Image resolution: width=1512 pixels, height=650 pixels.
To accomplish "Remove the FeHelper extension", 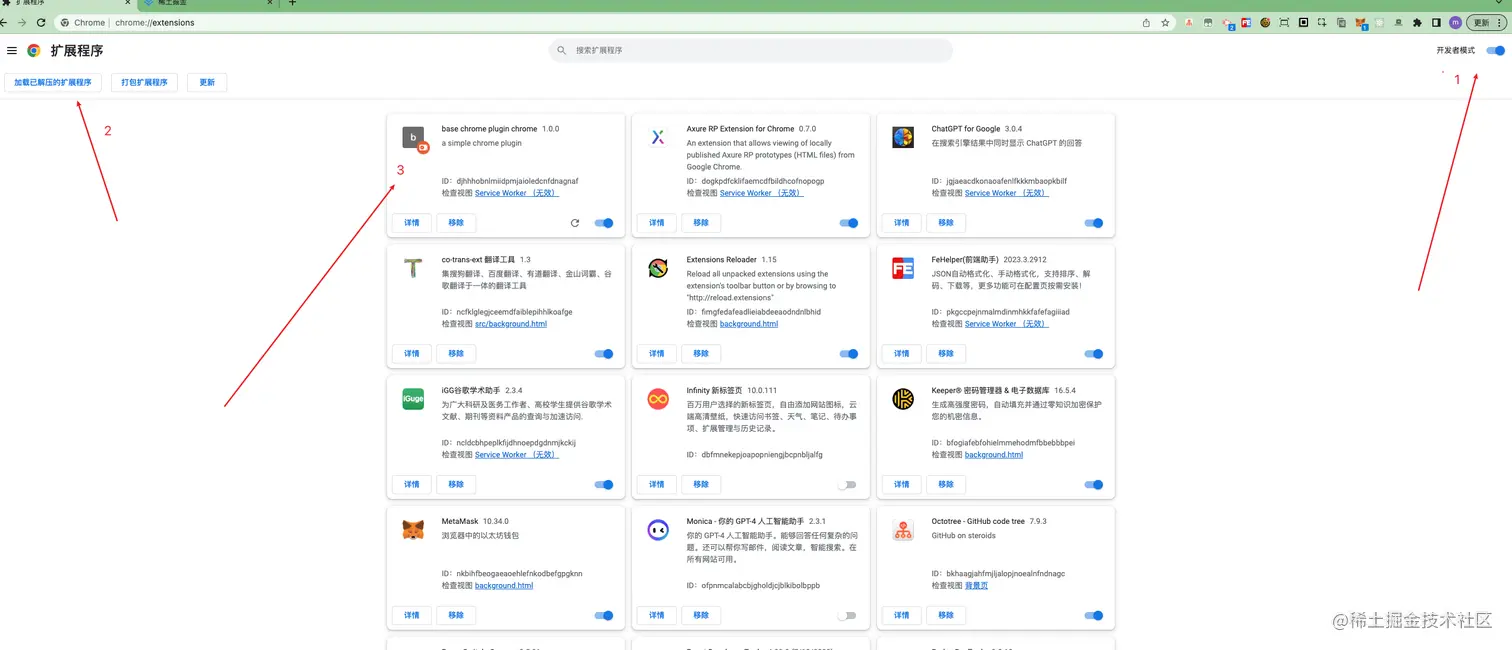I will (946, 354).
